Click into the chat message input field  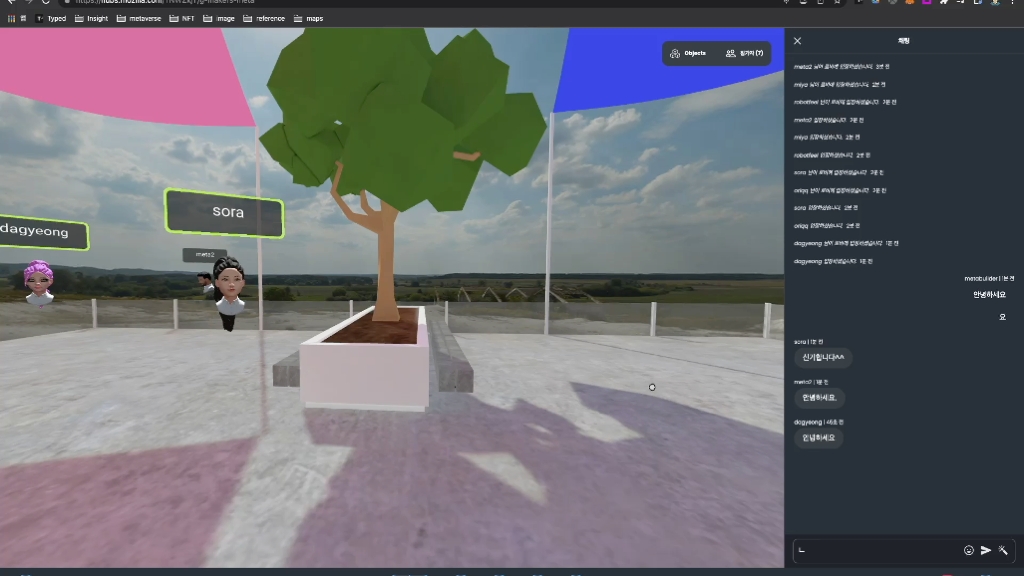click(875, 550)
